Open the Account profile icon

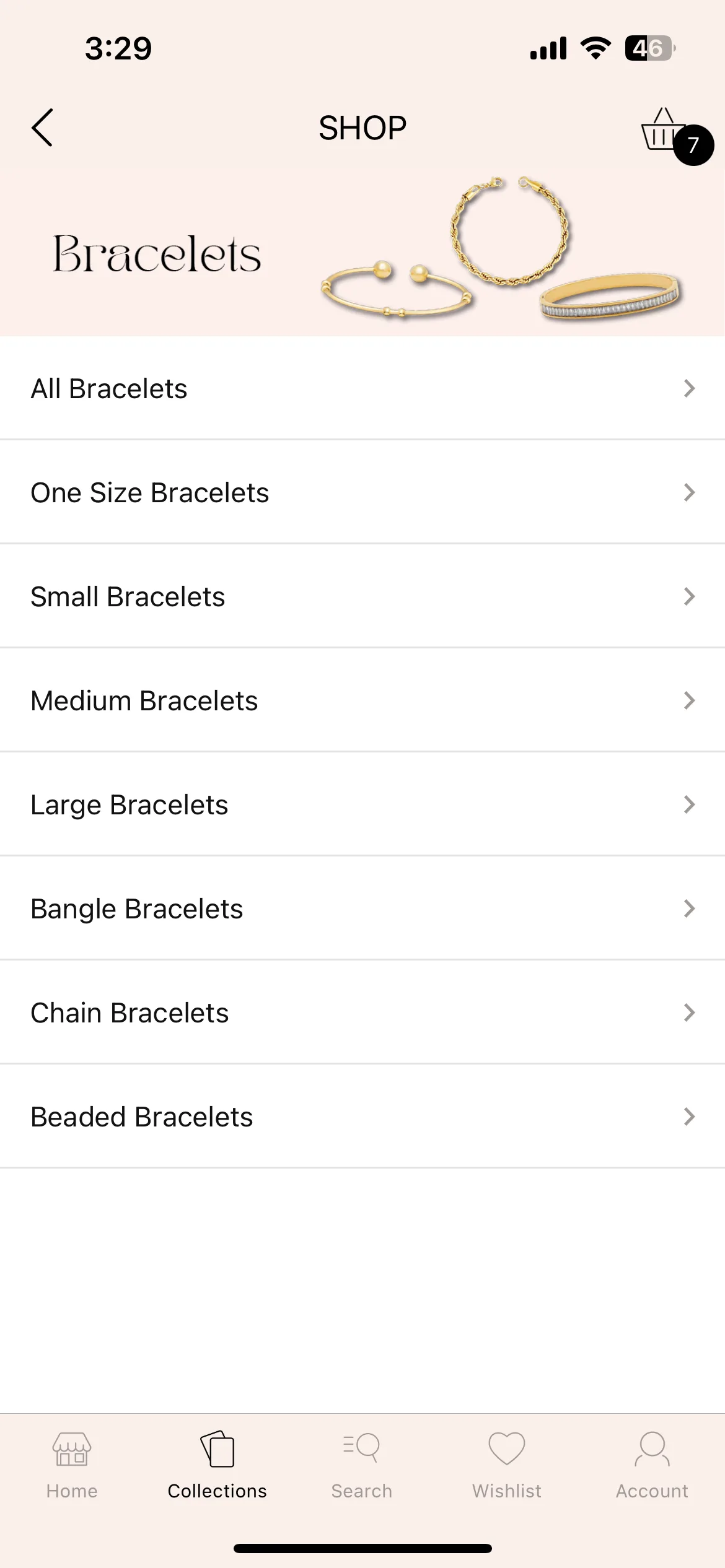coord(652,1449)
